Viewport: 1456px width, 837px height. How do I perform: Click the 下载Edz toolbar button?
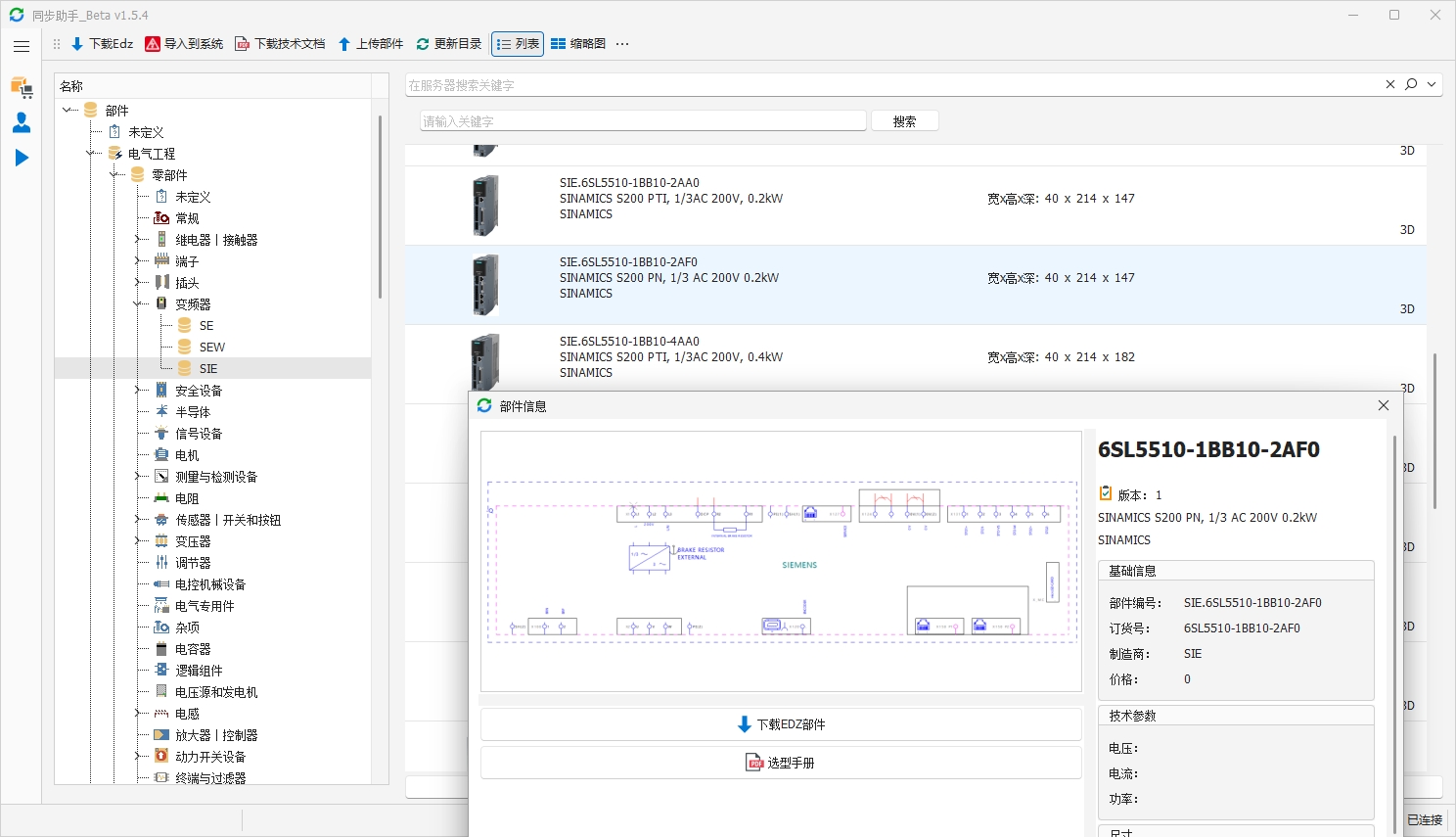(102, 44)
